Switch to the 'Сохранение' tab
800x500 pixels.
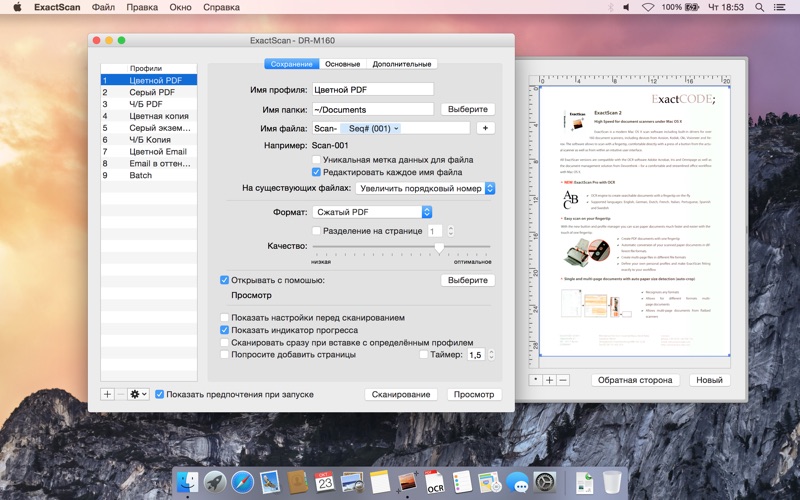tap(291, 64)
